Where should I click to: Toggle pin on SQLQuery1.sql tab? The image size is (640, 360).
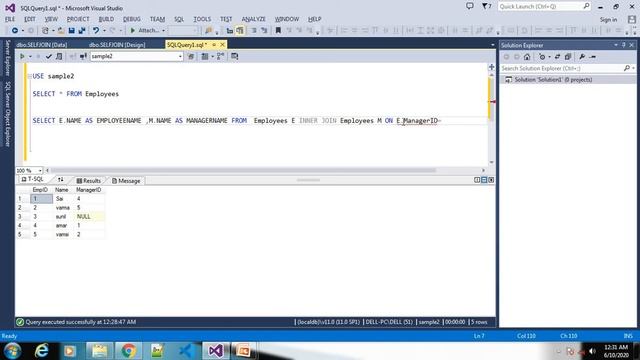click(214, 44)
